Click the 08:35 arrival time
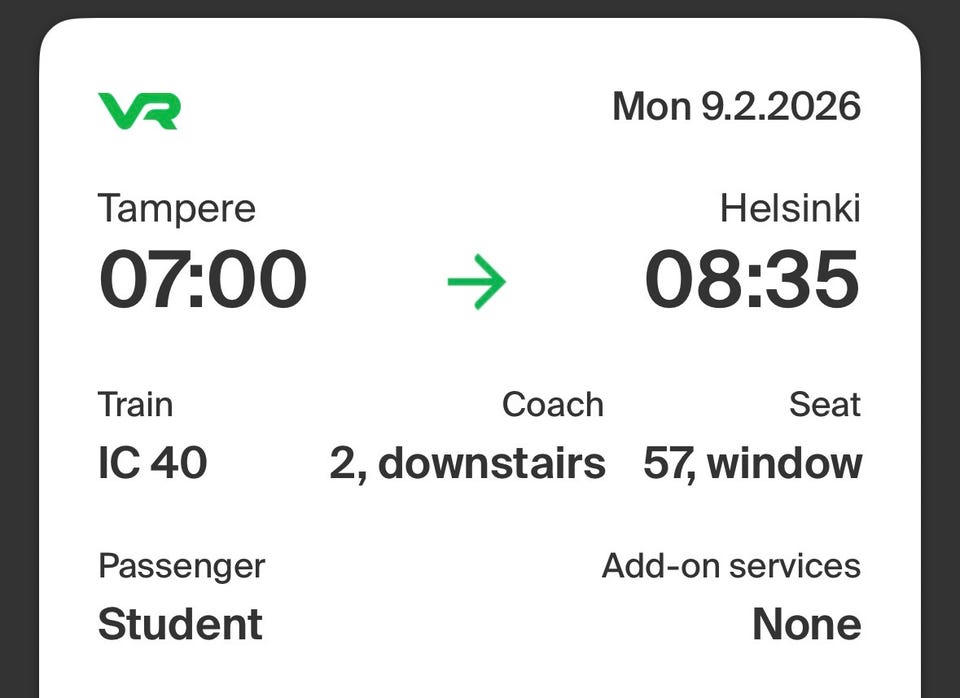Viewport: 960px width, 698px height. coord(752,281)
